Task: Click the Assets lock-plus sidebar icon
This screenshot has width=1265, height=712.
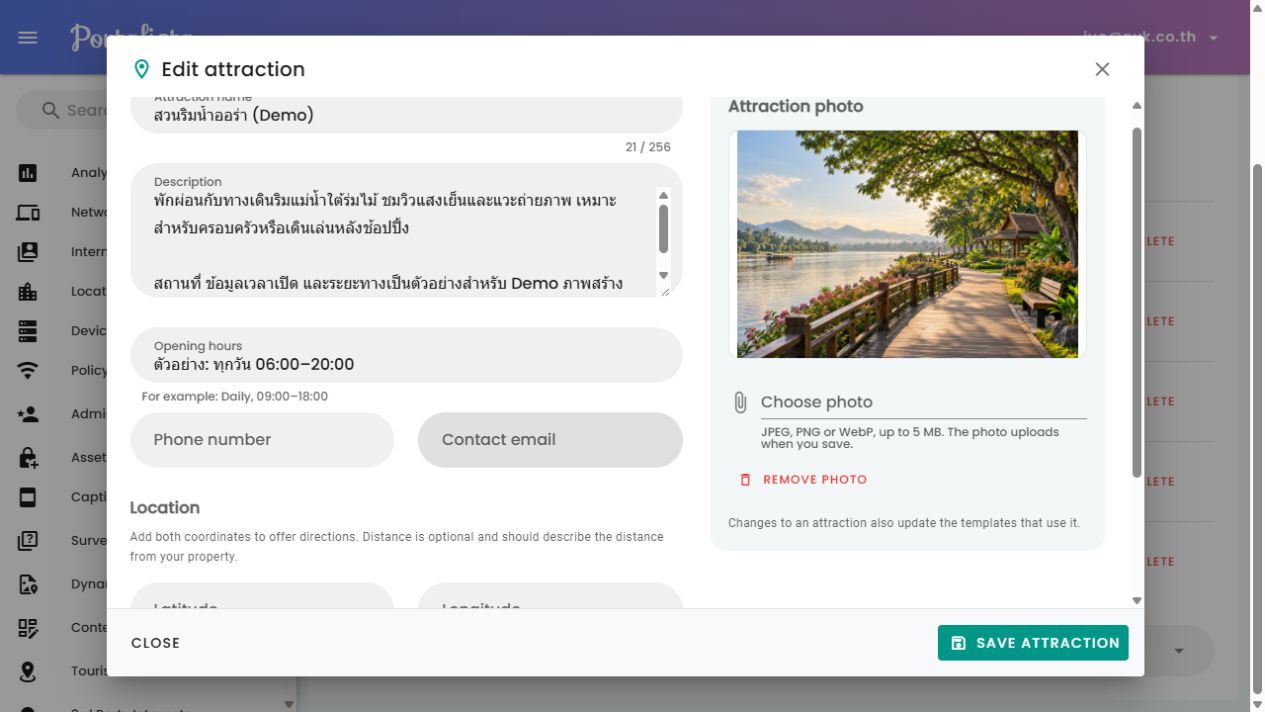Action: click(28, 458)
